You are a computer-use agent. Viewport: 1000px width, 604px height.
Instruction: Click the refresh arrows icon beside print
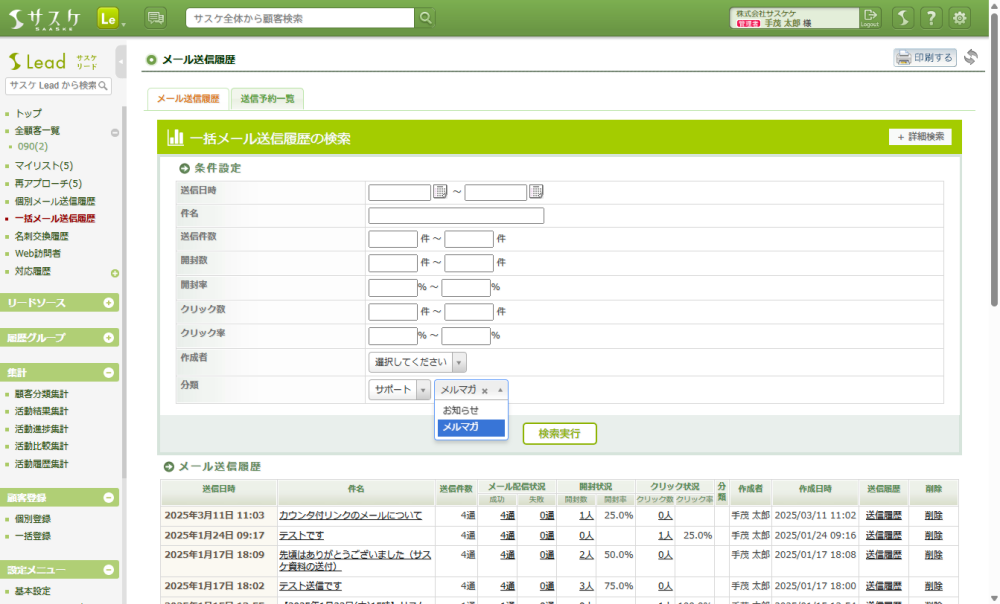click(x=971, y=58)
